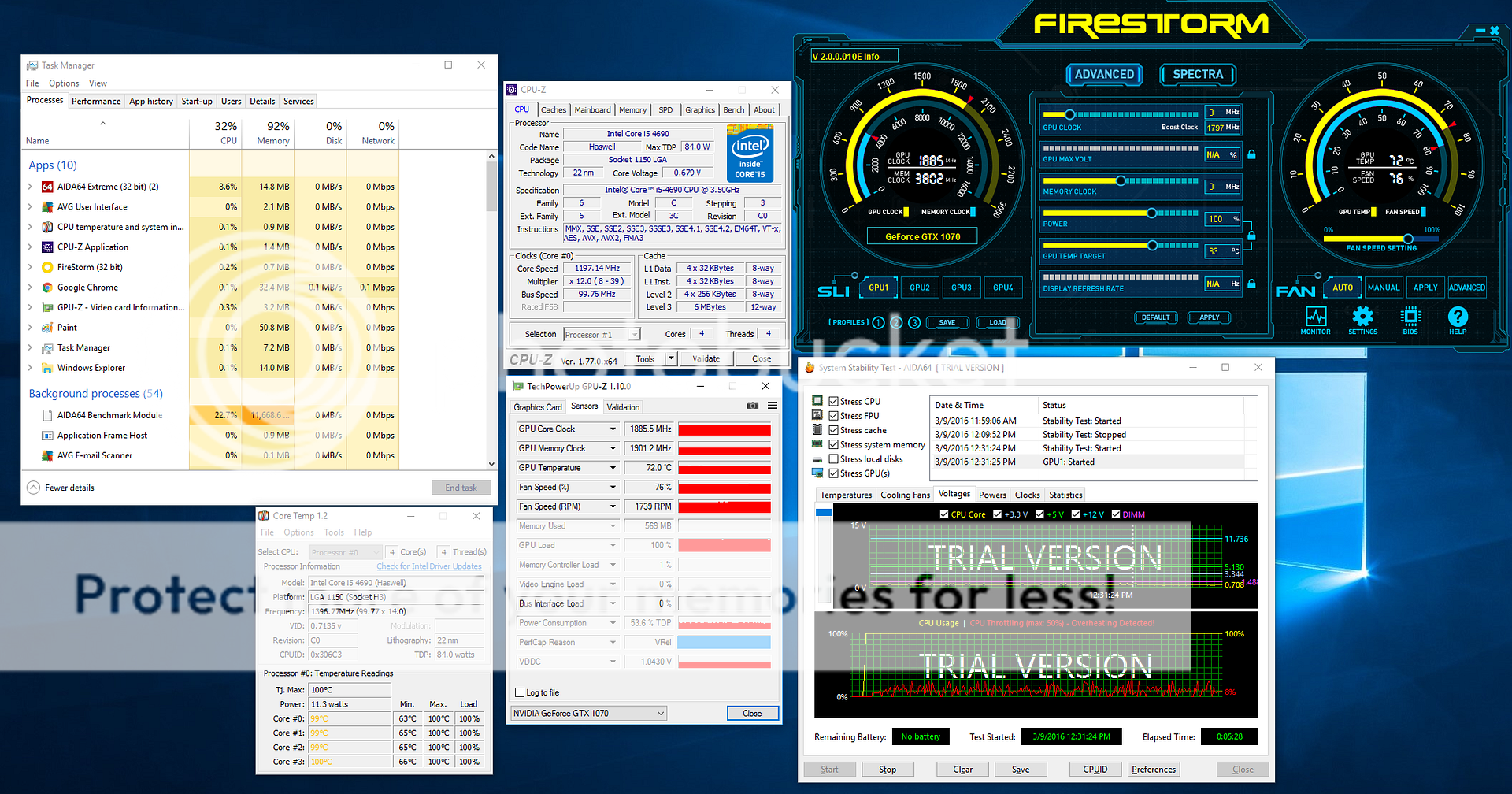Click the FireStorm Help question-mark icon
This screenshot has width=1512, height=794.
point(1458,319)
